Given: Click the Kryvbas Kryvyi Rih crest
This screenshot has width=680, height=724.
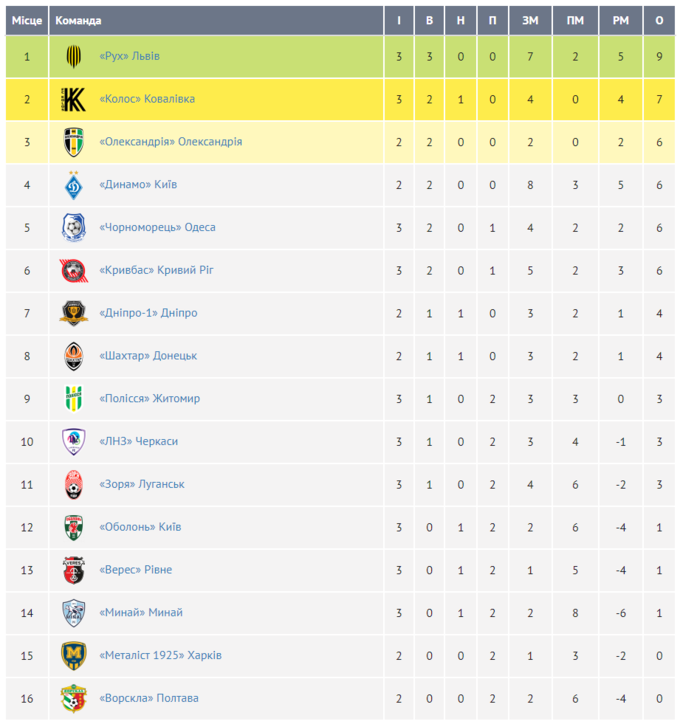Looking at the screenshot, I should [x=74, y=271].
